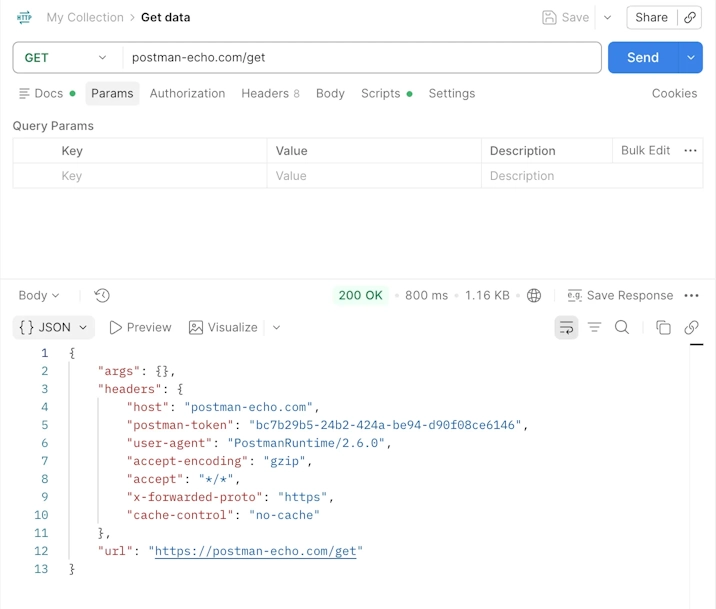Image resolution: width=716 pixels, height=609 pixels.
Task: Copy request link via chain icon
Action: (x=690, y=17)
